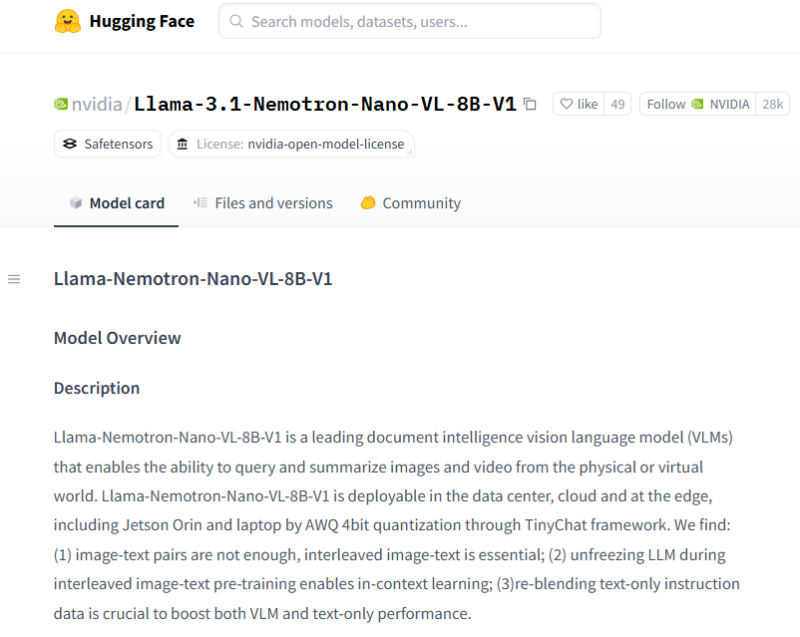
Task: Go to the Community tab
Action: click(410, 203)
